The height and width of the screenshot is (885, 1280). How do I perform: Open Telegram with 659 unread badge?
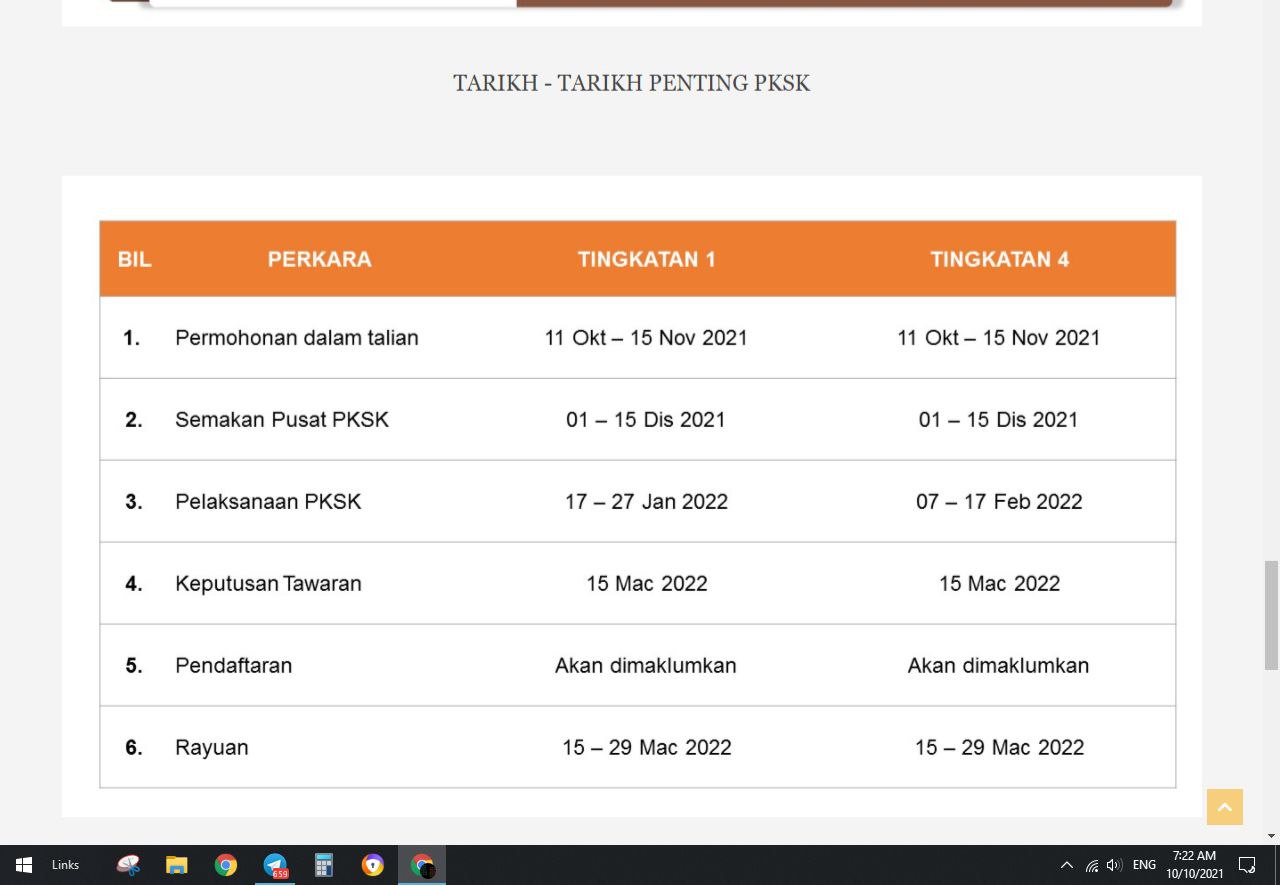coord(275,865)
